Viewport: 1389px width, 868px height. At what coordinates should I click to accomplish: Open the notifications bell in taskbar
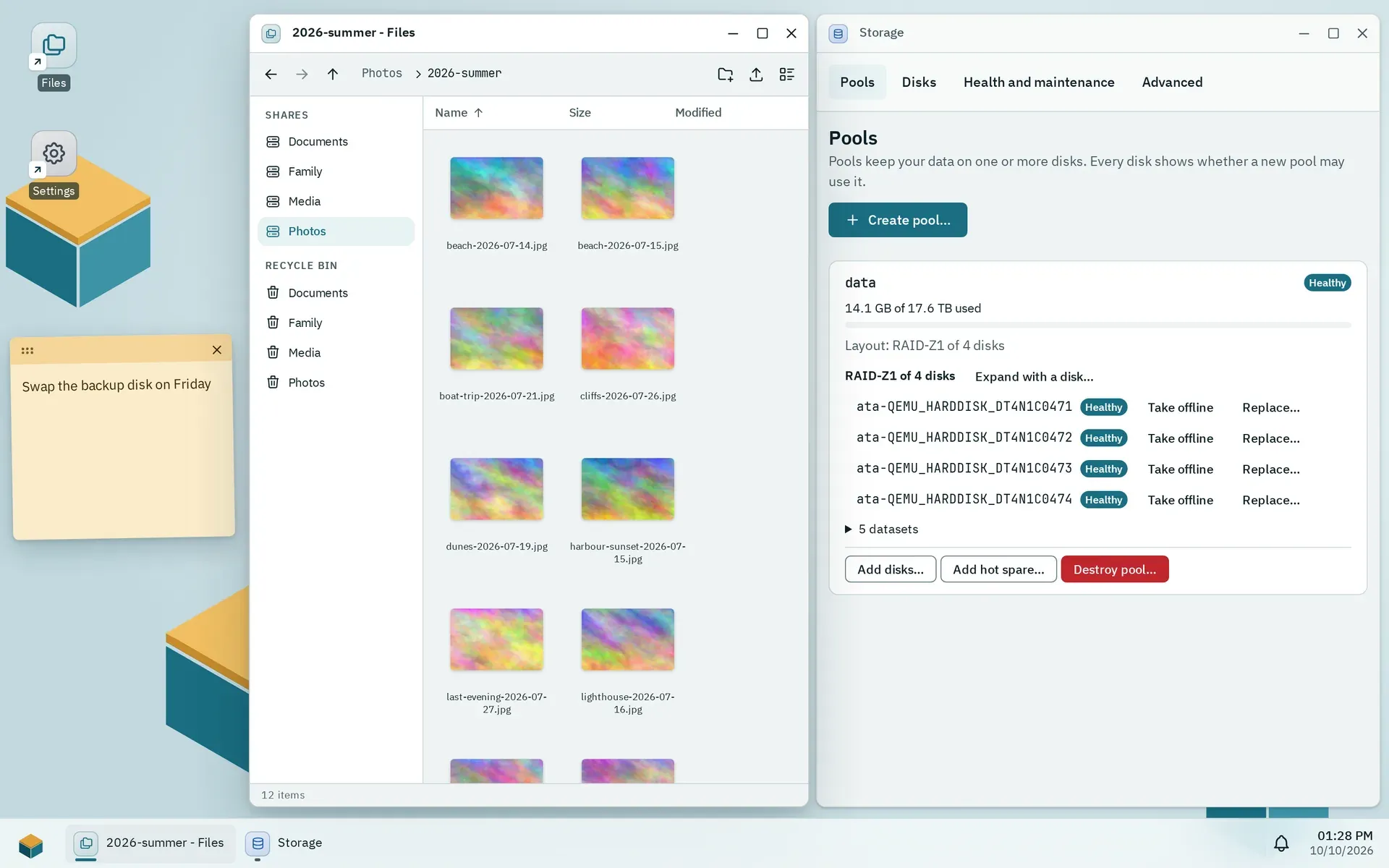pyautogui.click(x=1281, y=843)
